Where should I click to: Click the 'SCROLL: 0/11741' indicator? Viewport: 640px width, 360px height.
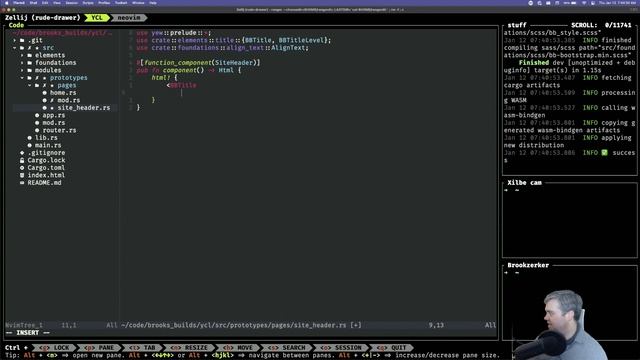[x=601, y=25]
